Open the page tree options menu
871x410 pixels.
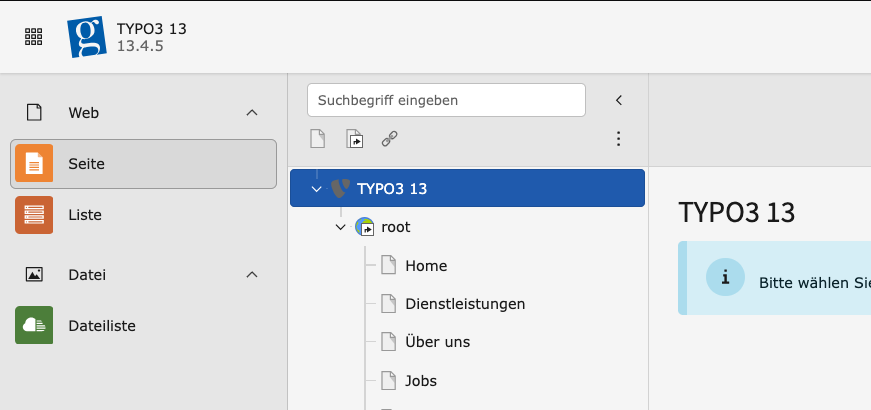tap(618, 139)
